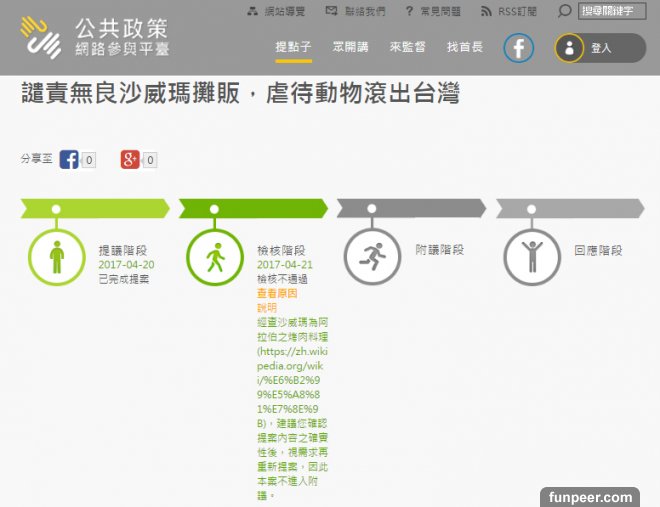The image size is (660, 507).
Task: Focus the keyword search input field
Action: pos(614,12)
